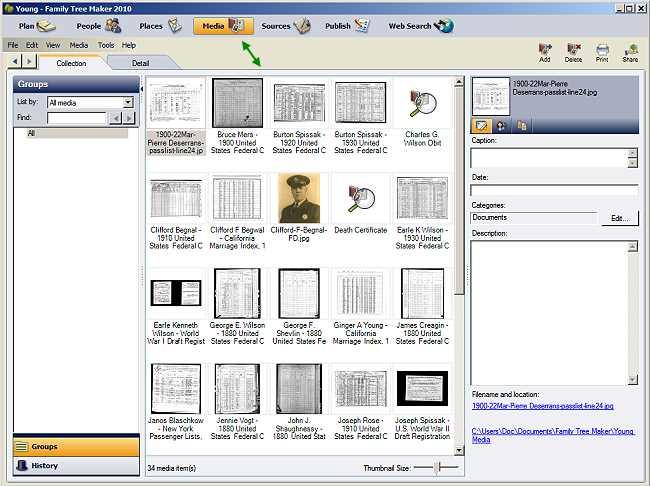Select the Burton Spissak 1930 census thumbnail
Screen dimensions: 650x486
(361, 102)
